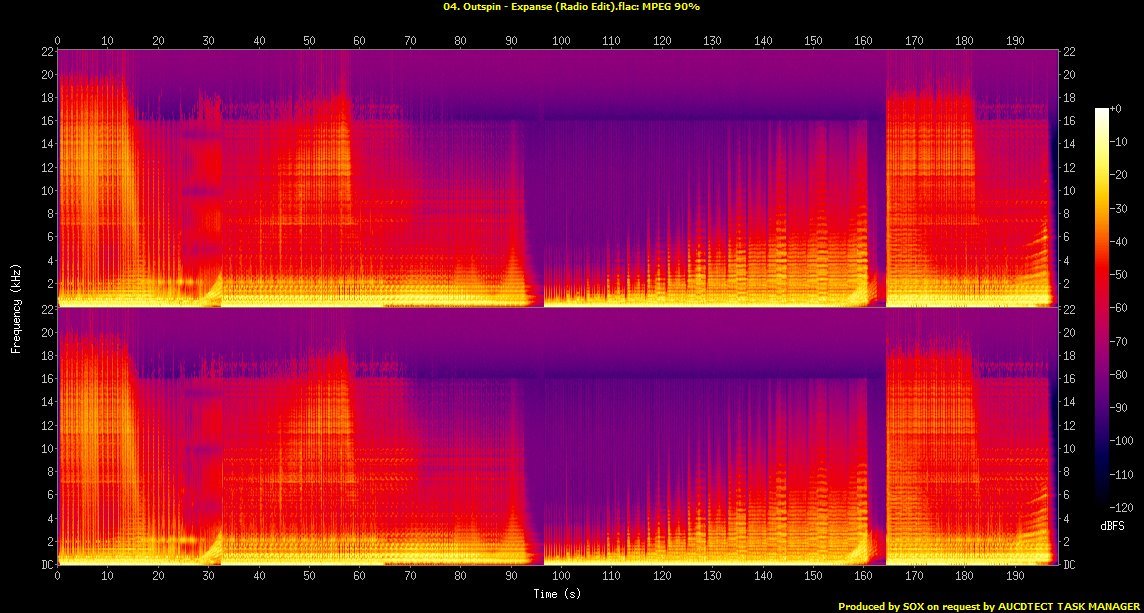Screen dimensions: 1144x613
Task: Click the '150' tick on the top time axis
Action: coord(813,41)
